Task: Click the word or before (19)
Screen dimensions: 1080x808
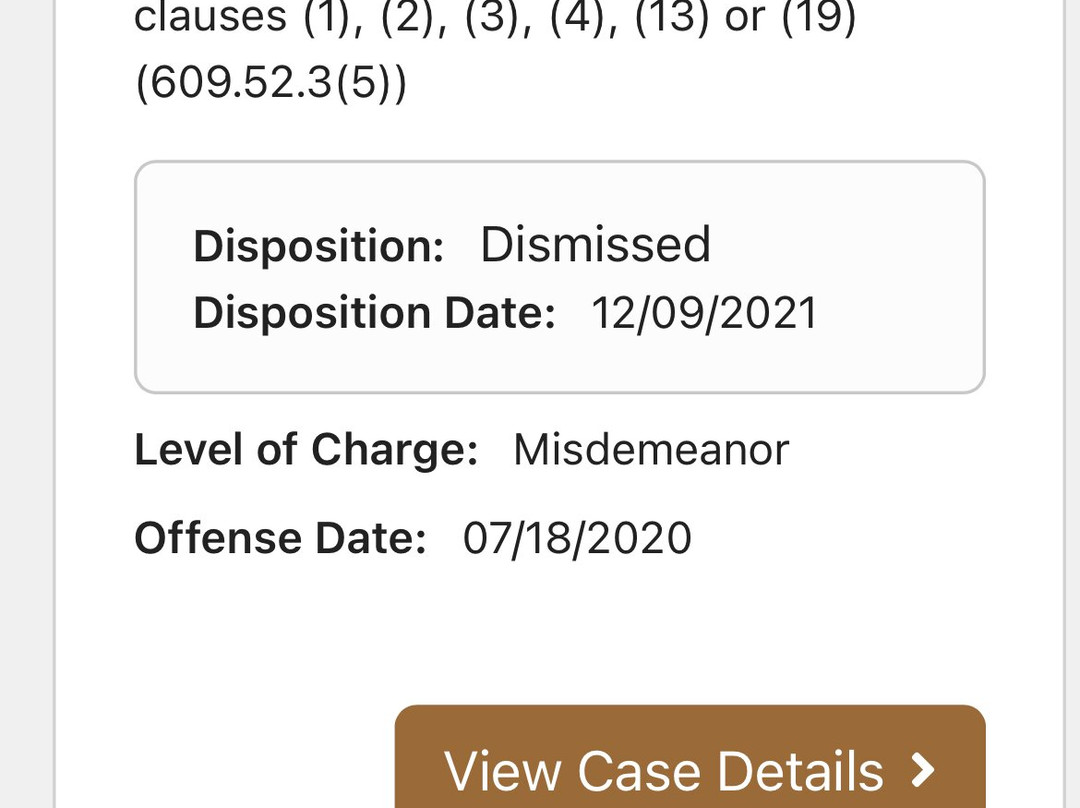Action: pos(744,18)
